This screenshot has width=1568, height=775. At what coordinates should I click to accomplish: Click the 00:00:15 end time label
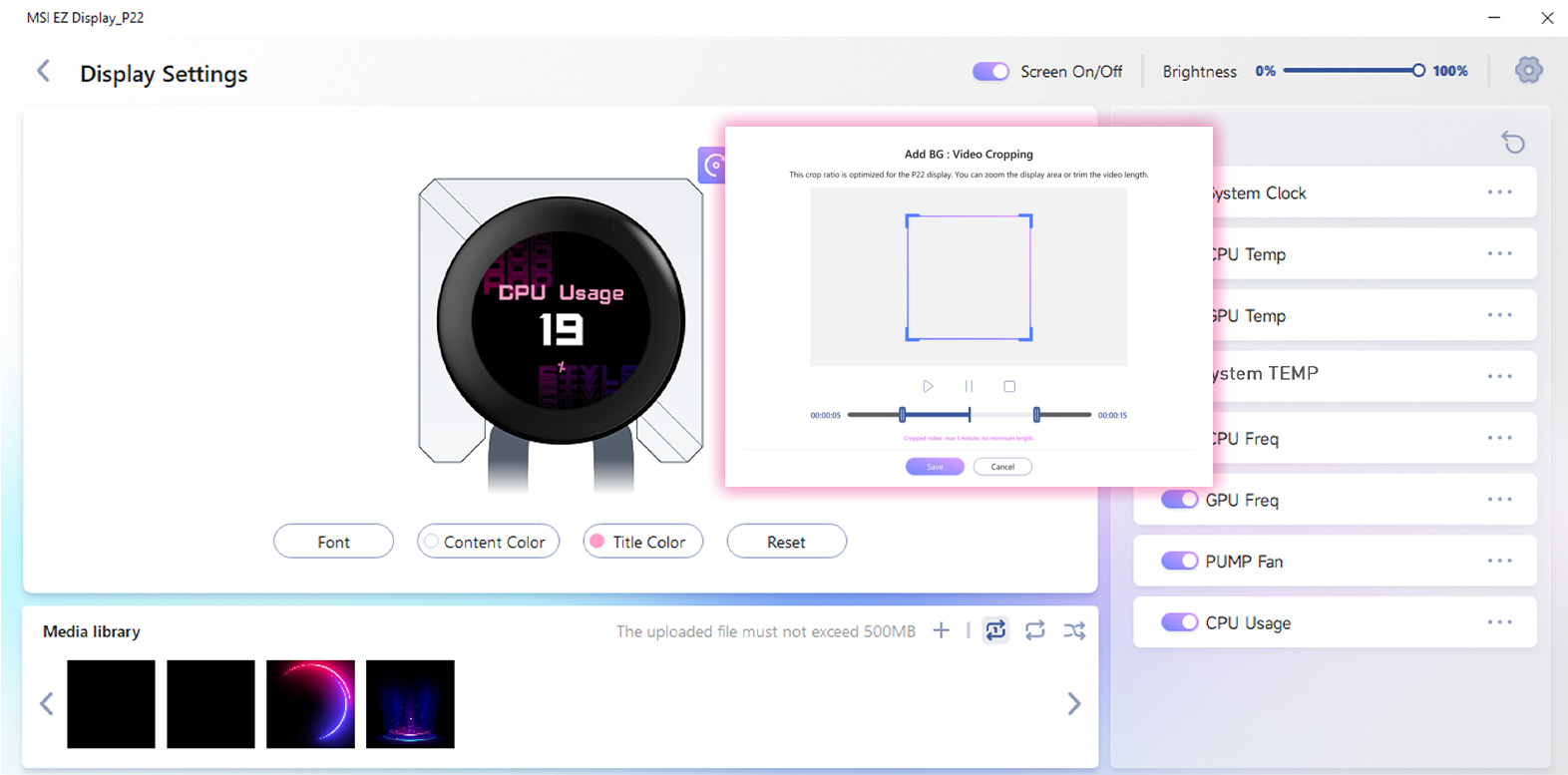tap(1113, 415)
